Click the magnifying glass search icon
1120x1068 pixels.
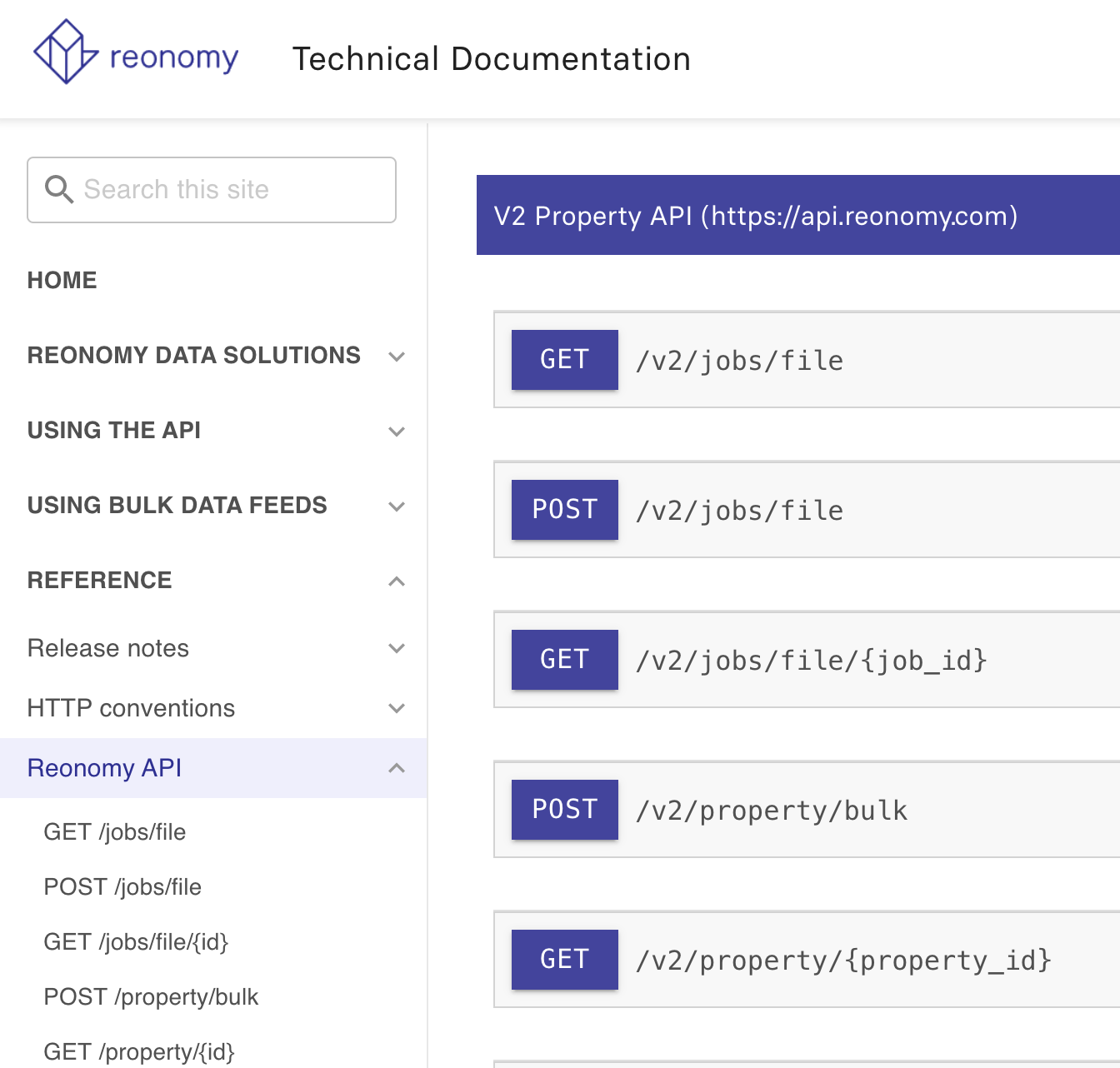[x=59, y=190]
